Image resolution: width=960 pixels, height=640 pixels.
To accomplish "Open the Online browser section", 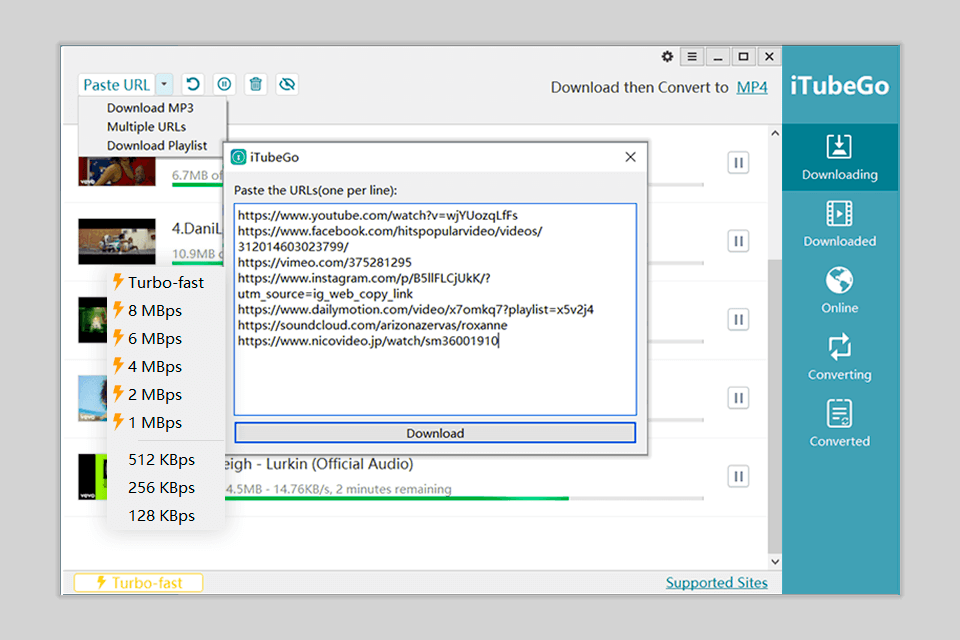I will click(x=839, y=290).
